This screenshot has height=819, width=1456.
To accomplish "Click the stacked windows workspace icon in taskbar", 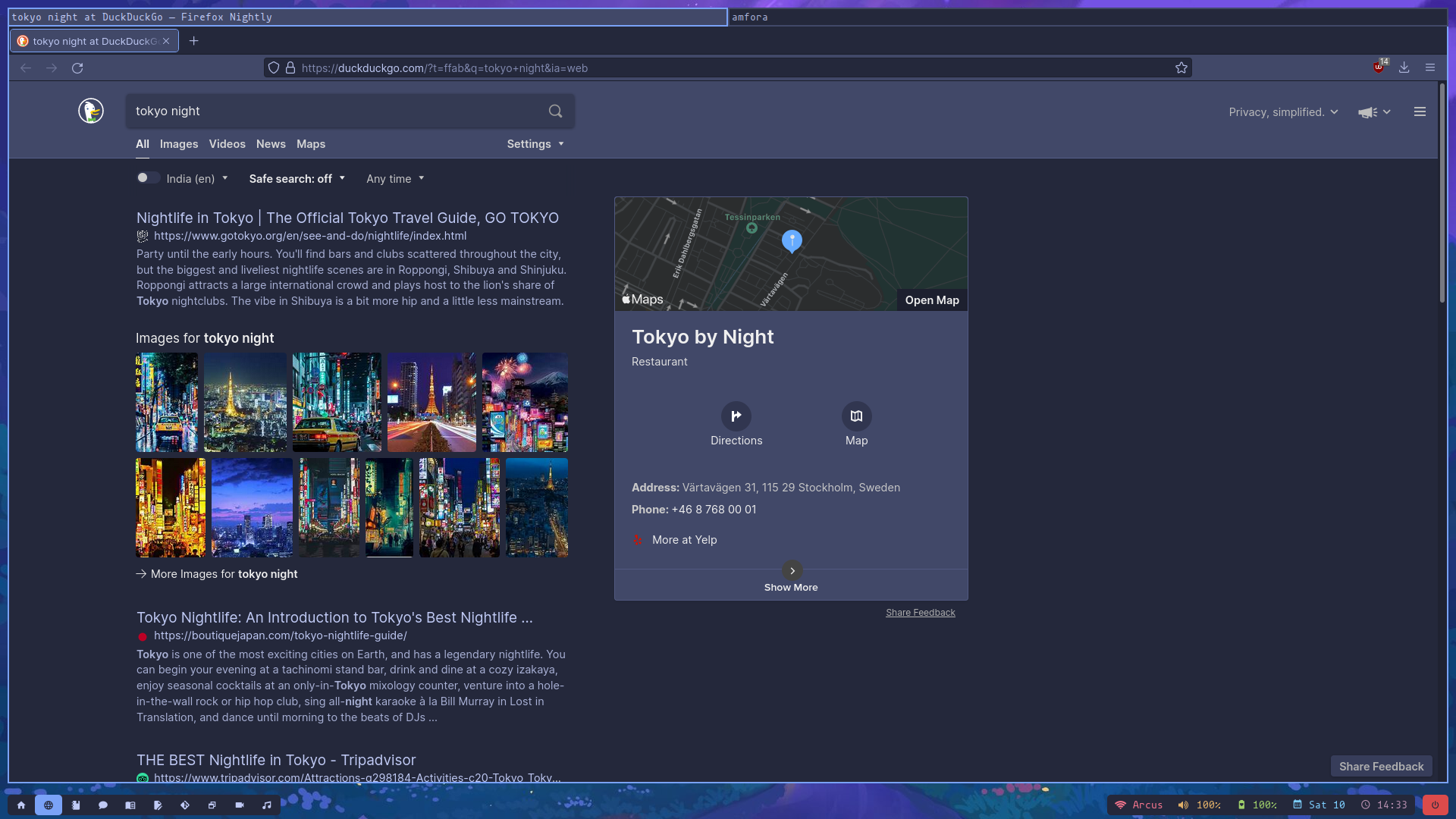I will point(212,805).
